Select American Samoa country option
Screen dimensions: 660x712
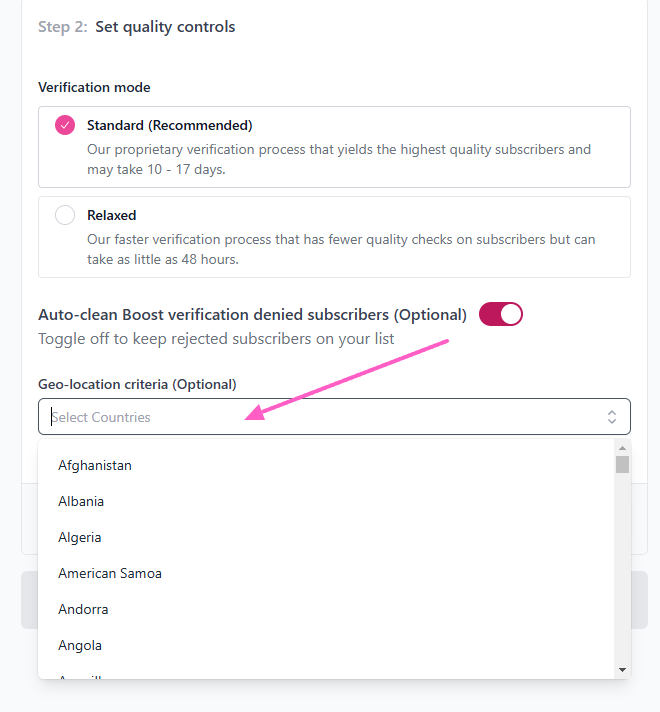(x=110, y=573)
